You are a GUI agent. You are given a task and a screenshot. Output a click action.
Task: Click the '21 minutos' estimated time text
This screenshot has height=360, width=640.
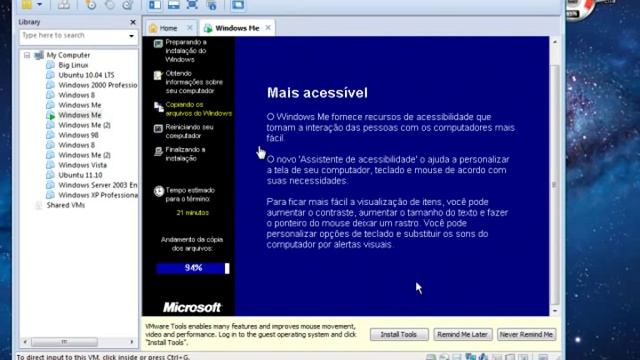tap(192, 213)
